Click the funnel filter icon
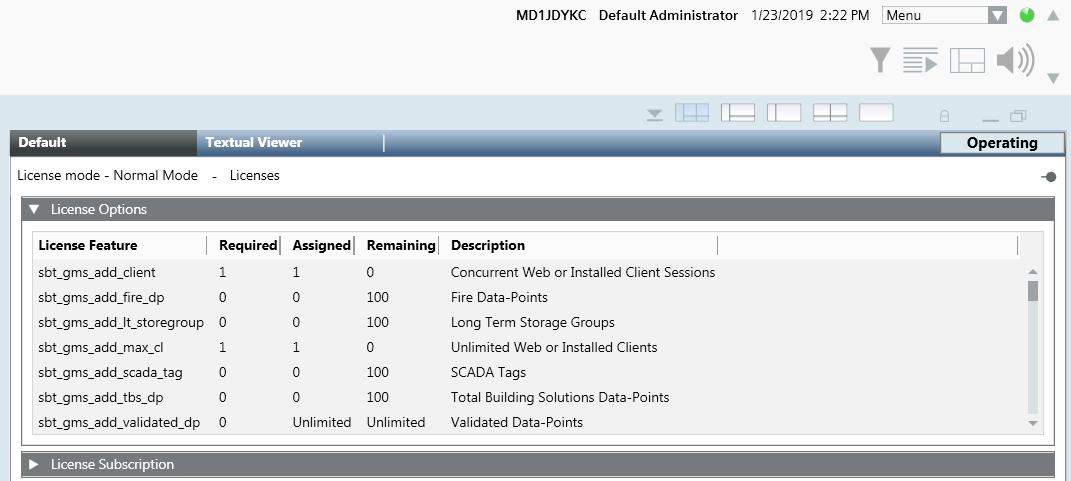This screenshot has height=481, width=1071. tap(880, 61)
